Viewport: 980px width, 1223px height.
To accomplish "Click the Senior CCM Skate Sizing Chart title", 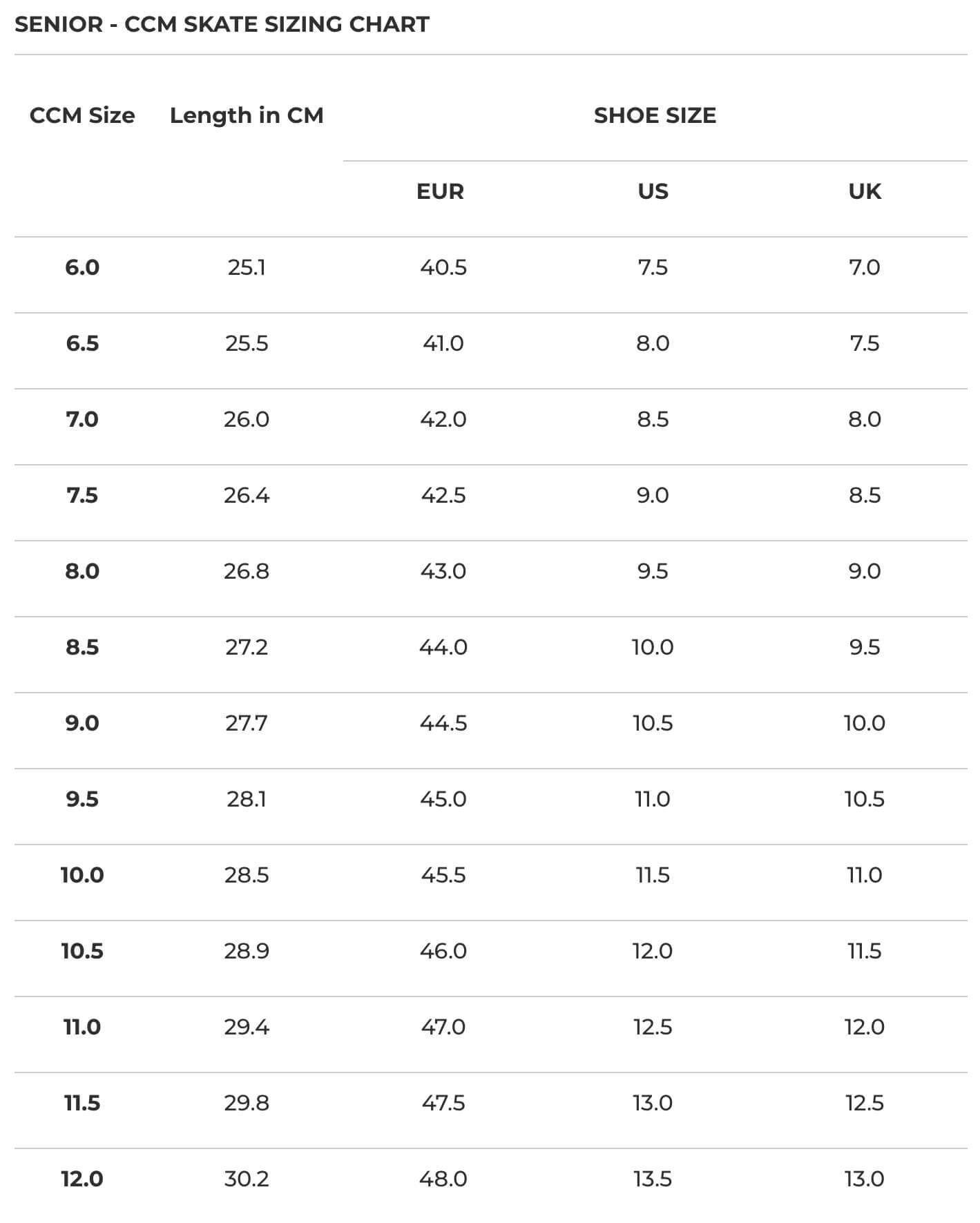I will click(x=222, y=25).
